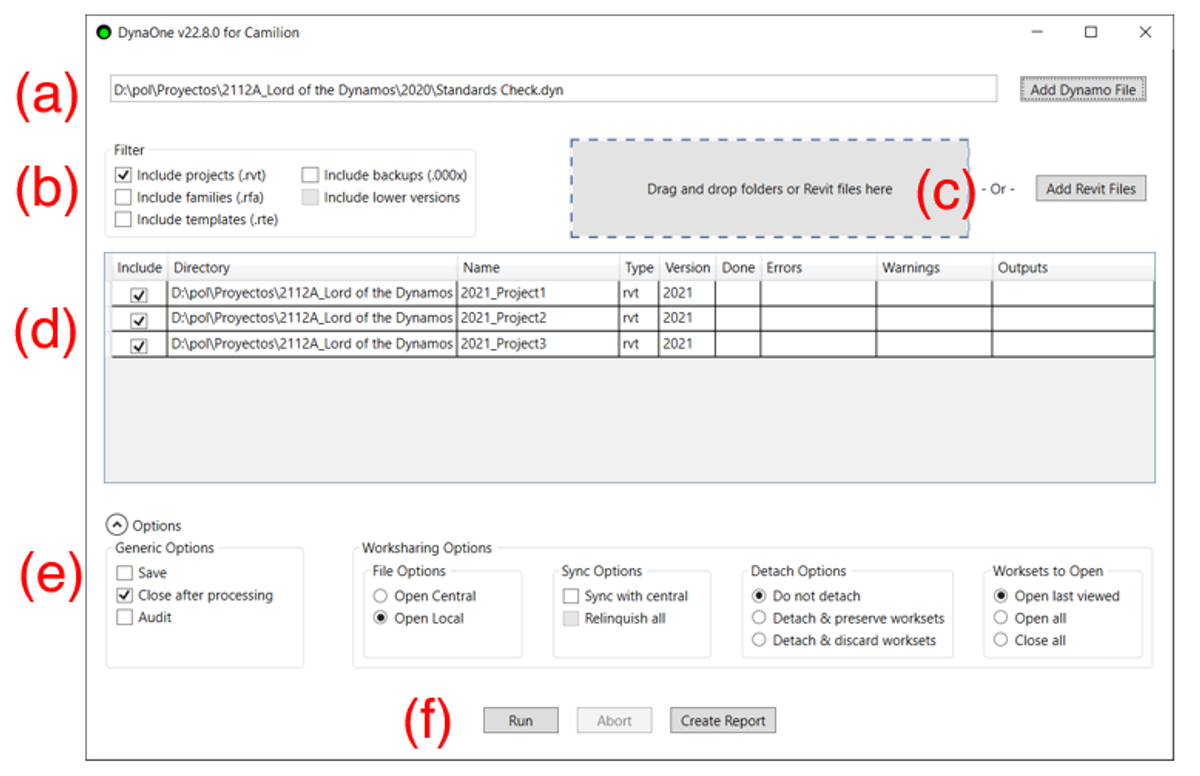
Task: Uncheck Include projects (.rvt)
Action: [123, 175]
